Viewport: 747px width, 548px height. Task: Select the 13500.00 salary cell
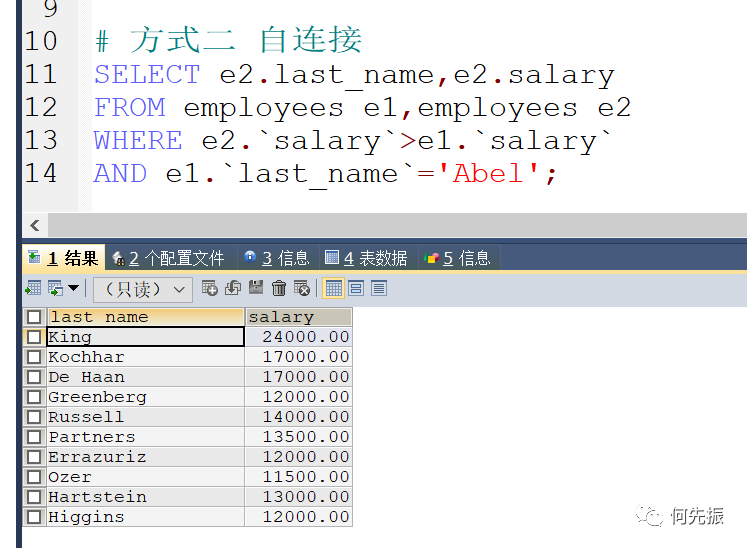coord(299,437)
